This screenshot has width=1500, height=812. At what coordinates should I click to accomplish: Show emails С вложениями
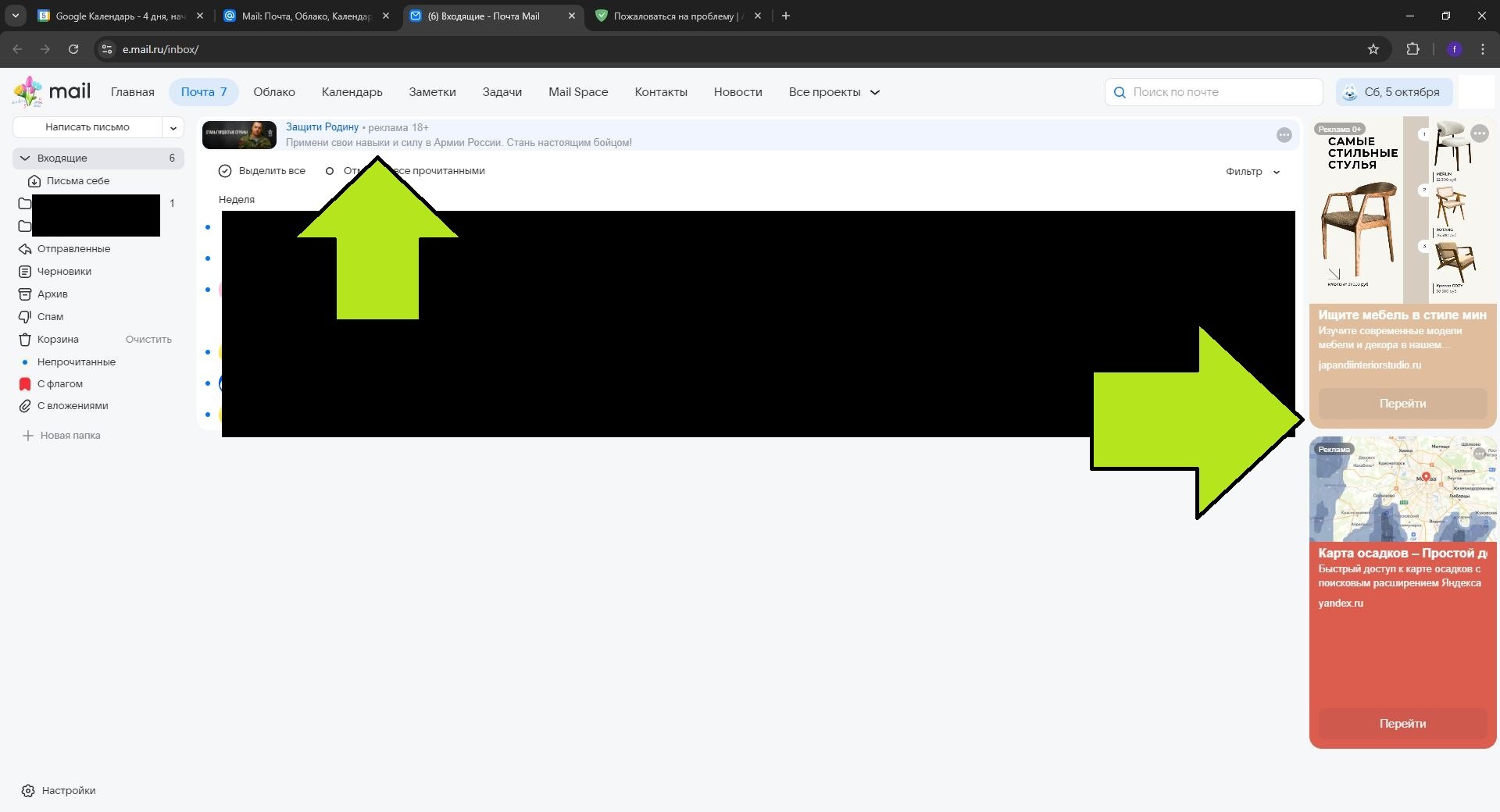coord(73,405)
